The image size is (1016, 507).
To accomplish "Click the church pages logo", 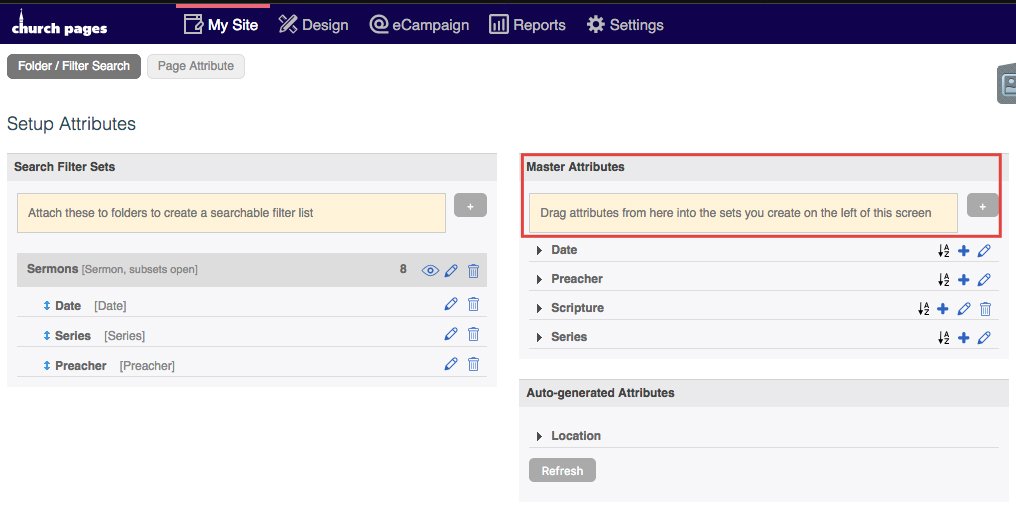I will tap(59, 24).
